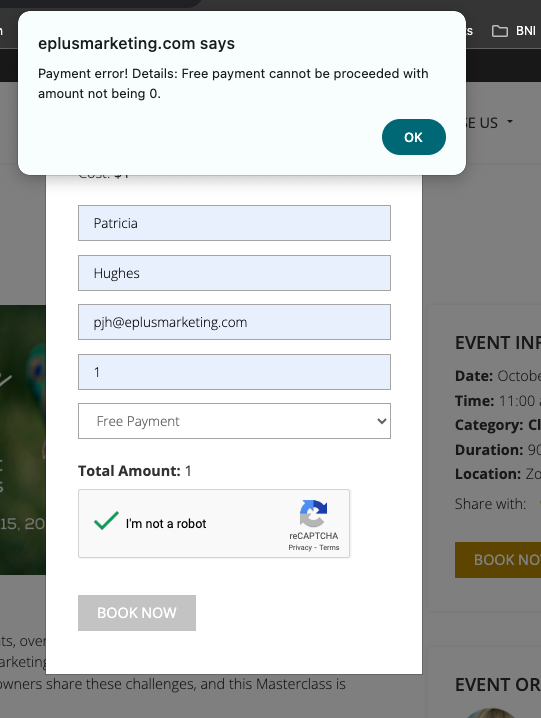Viewport: 541px width, 718px height.
Task: Dismiss the payment error with OK
Action: coord(413,137)
